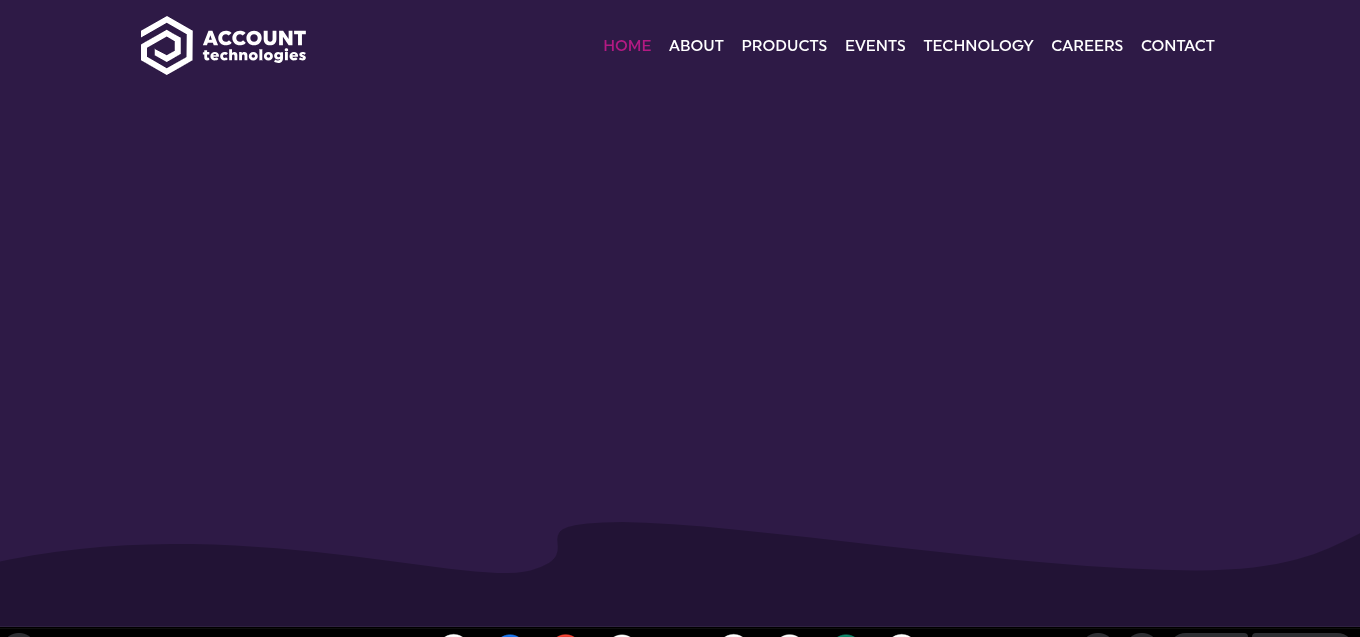Navigate to the EVENTS page
Screen dimensions: 1360x637
pos(875,46)
